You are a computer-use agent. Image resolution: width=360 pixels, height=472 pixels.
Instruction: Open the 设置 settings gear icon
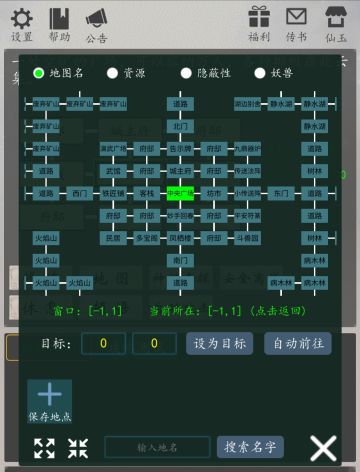22,19
